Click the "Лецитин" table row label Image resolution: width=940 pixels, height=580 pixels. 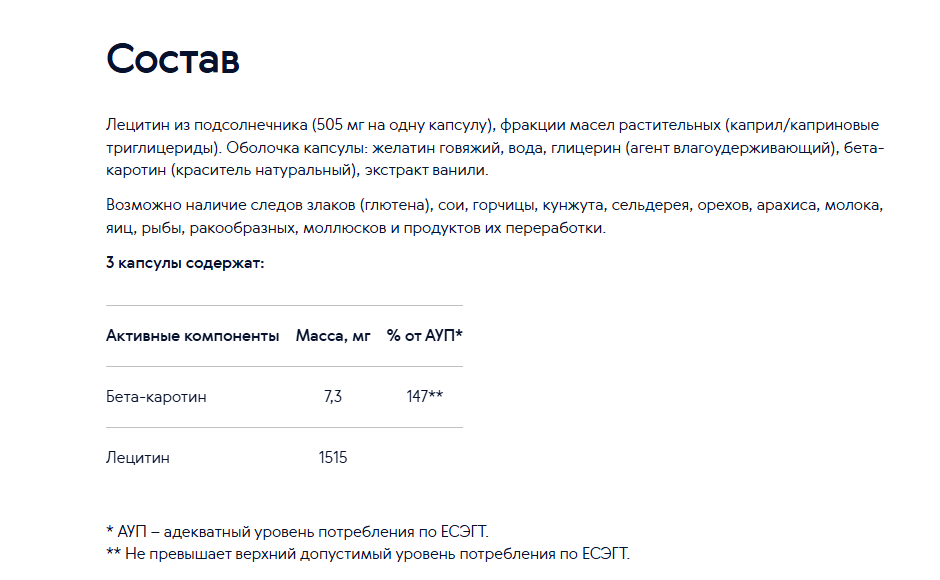[138, 458]
